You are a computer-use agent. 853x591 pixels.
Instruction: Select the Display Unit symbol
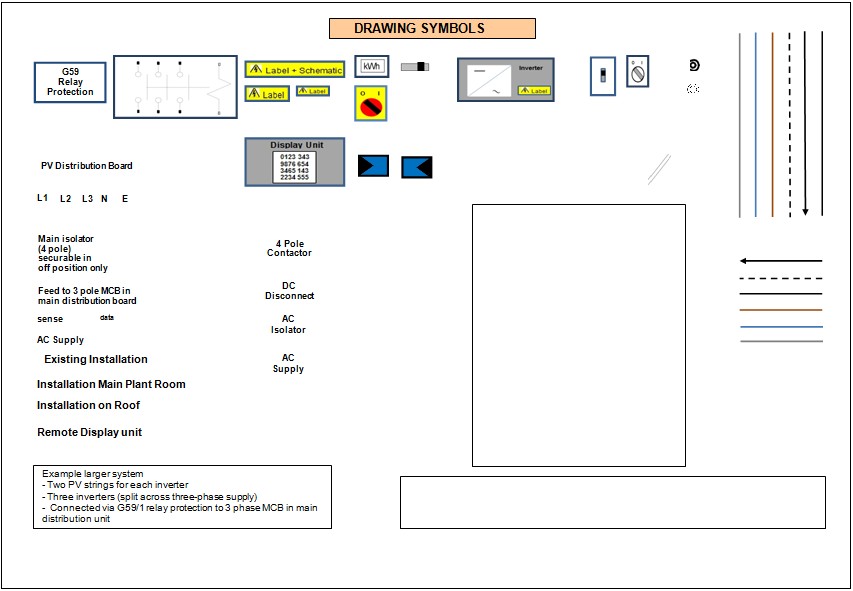pyautogui.click(x=295, y=162)
